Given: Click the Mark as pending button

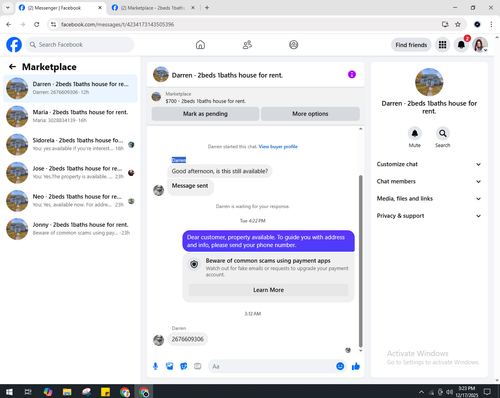Looking at the screenshot, I should pos(205,114).
